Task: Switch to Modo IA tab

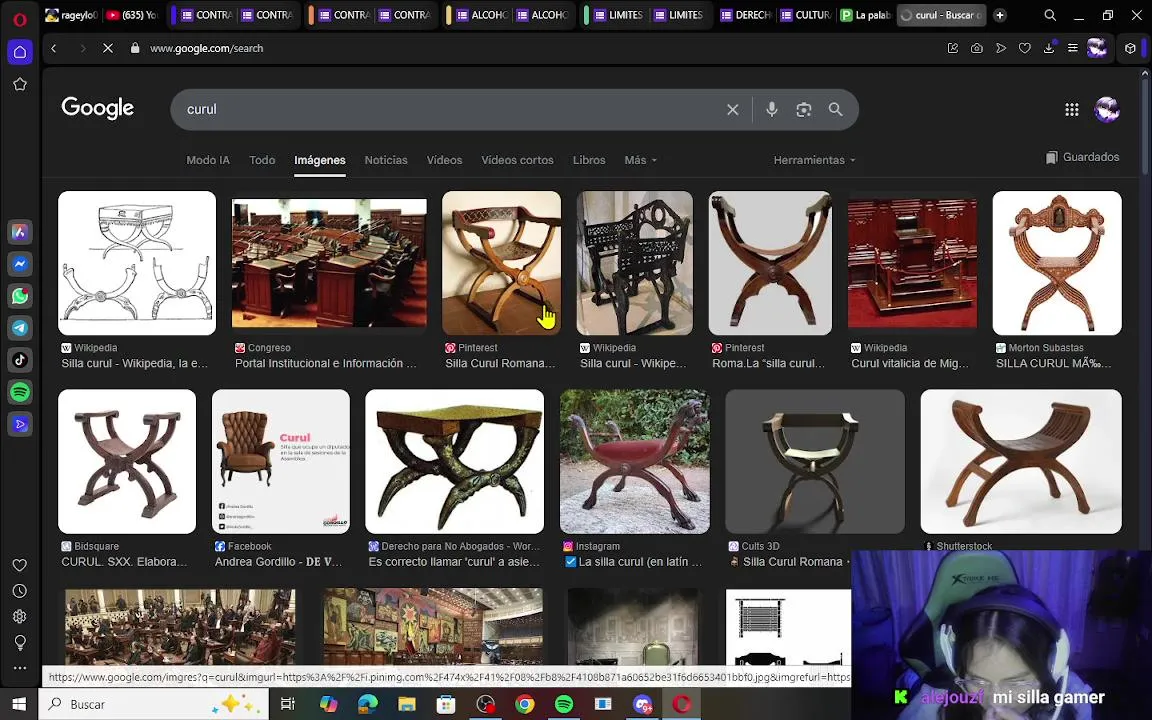Action: point(208,160)
